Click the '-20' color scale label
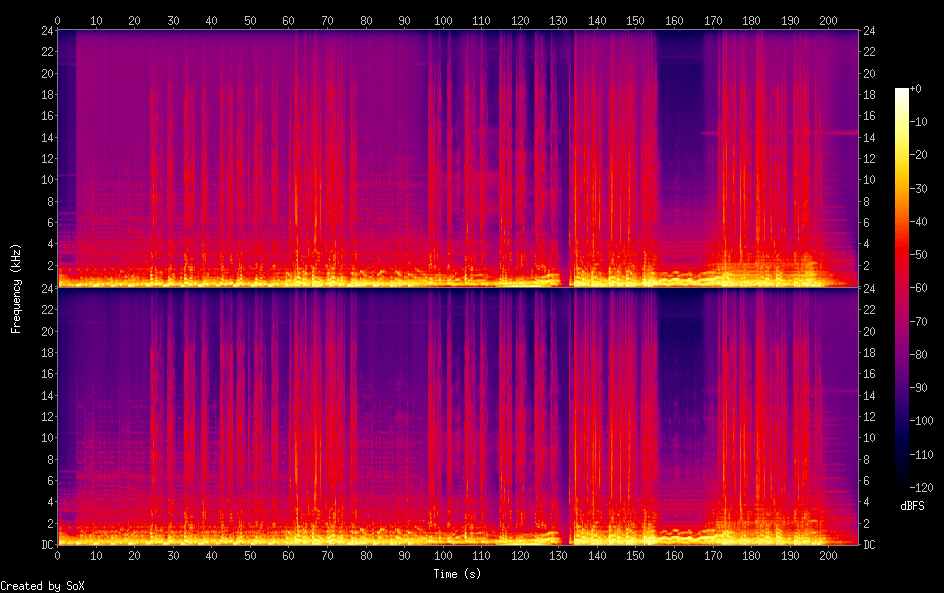Screen dimensions: 944x593 point(918,155)
